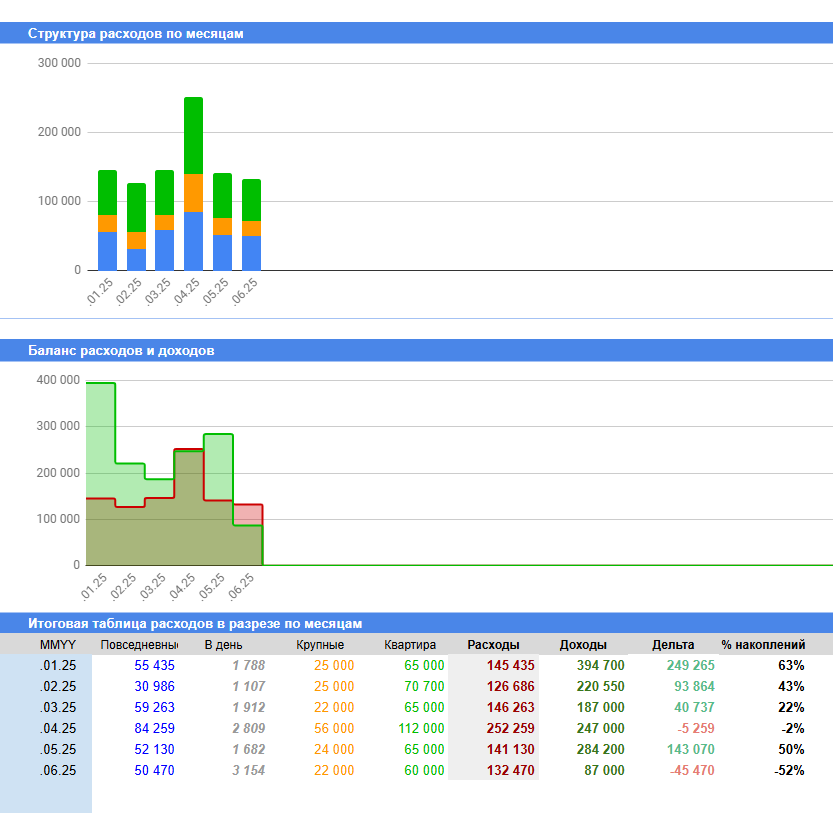Screen dimensions: 833x813
Task: Click the delta value 93 864
Action: tap(694, 687)
